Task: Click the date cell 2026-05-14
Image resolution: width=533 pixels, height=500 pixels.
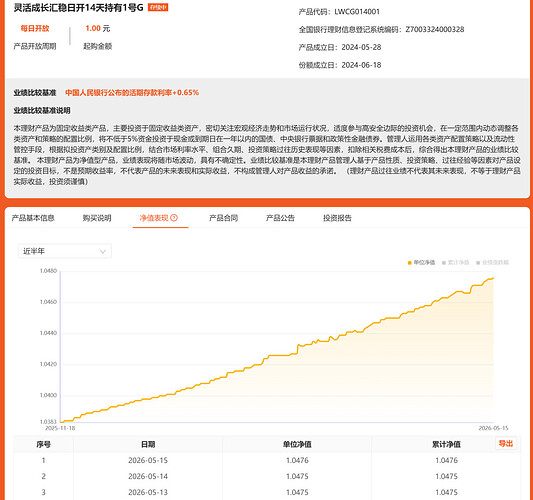Action: click(148, 476)
